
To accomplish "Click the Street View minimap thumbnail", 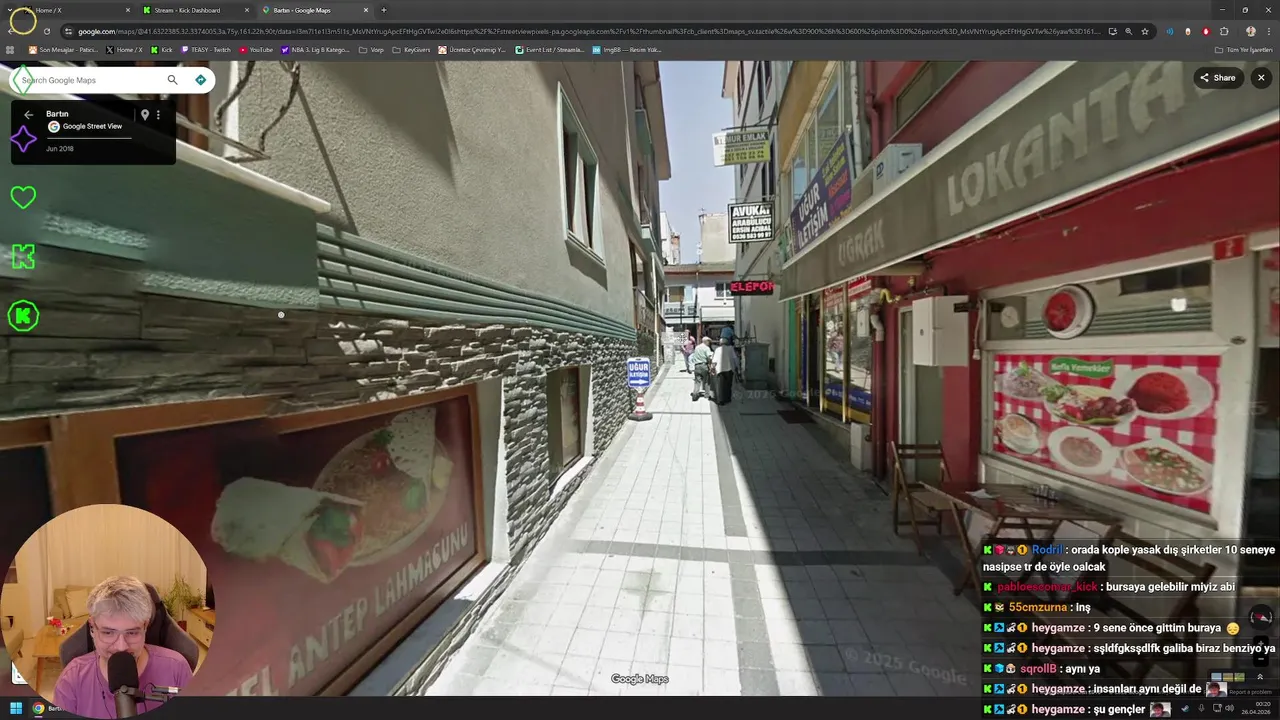I will [1228, 677].
